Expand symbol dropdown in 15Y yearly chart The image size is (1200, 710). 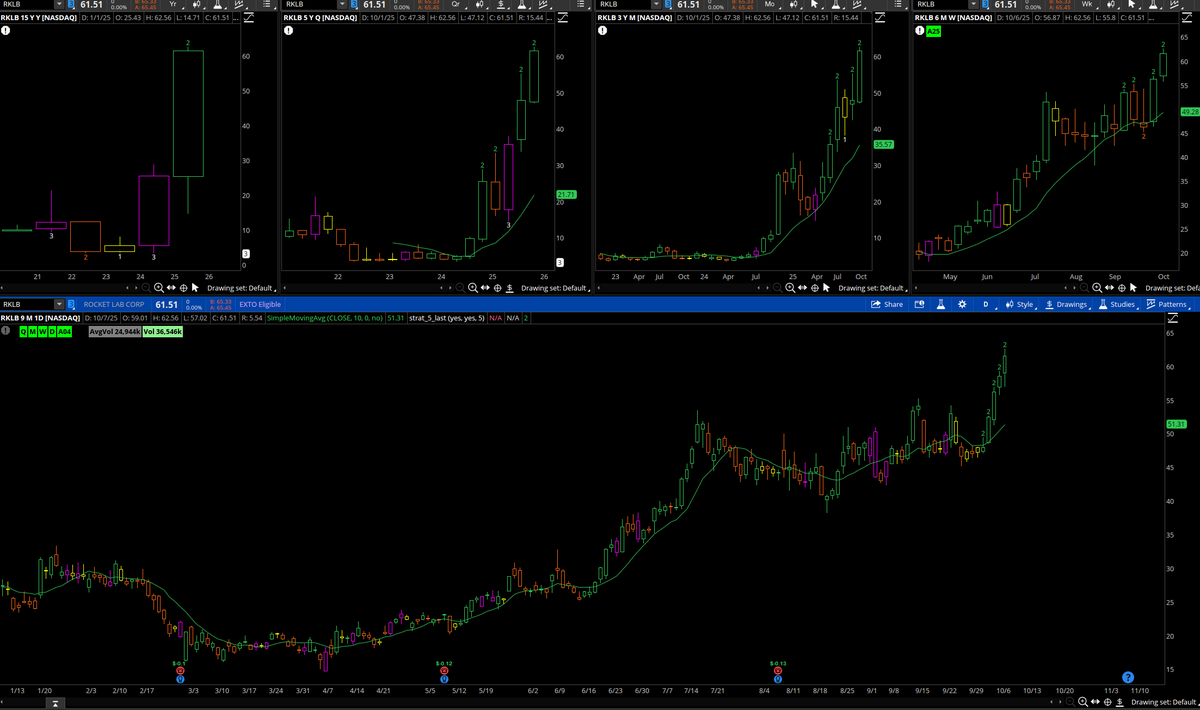click(x=59, y=4)
